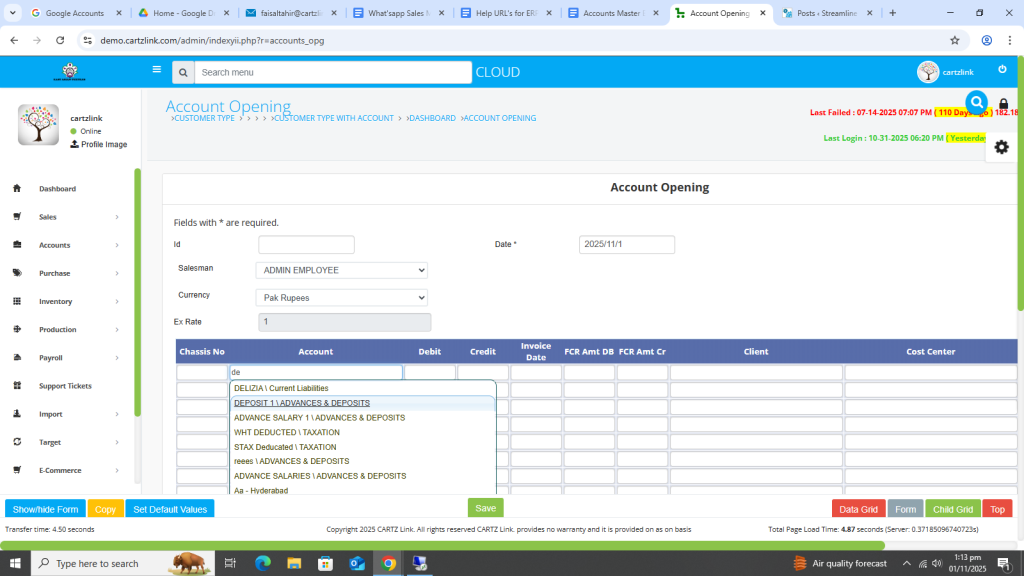Click the Show/hide Form button
This screenshot has width=1024, height=576.
[x=45, y=509]
